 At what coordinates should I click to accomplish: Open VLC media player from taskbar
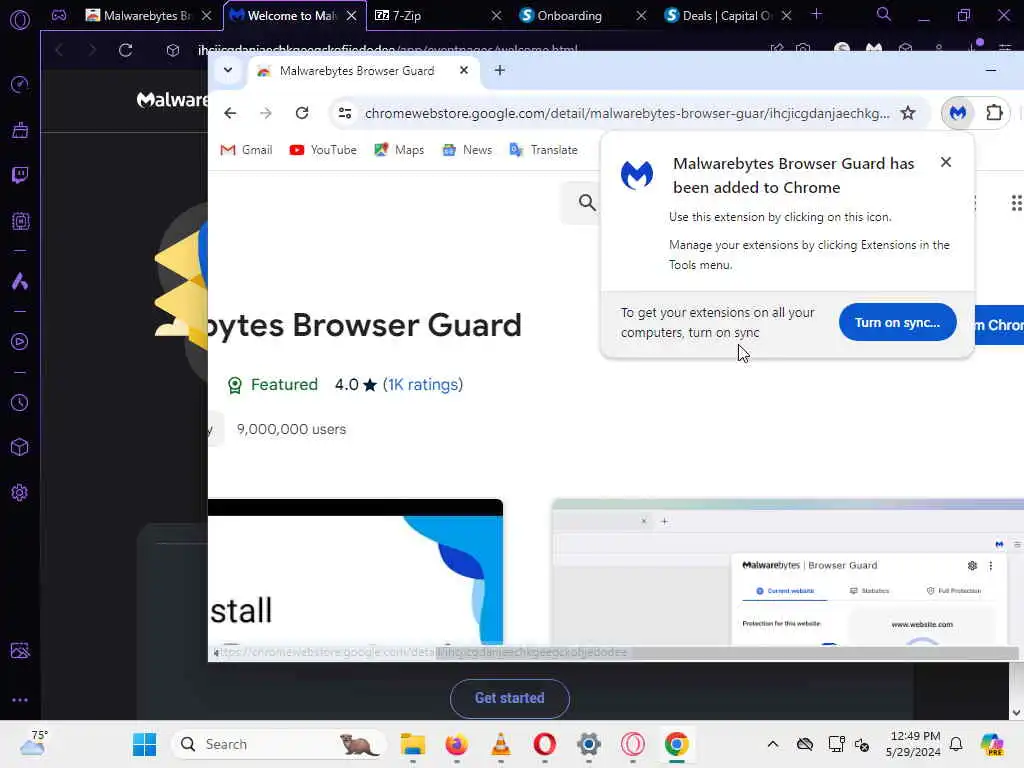coord(500,744)
